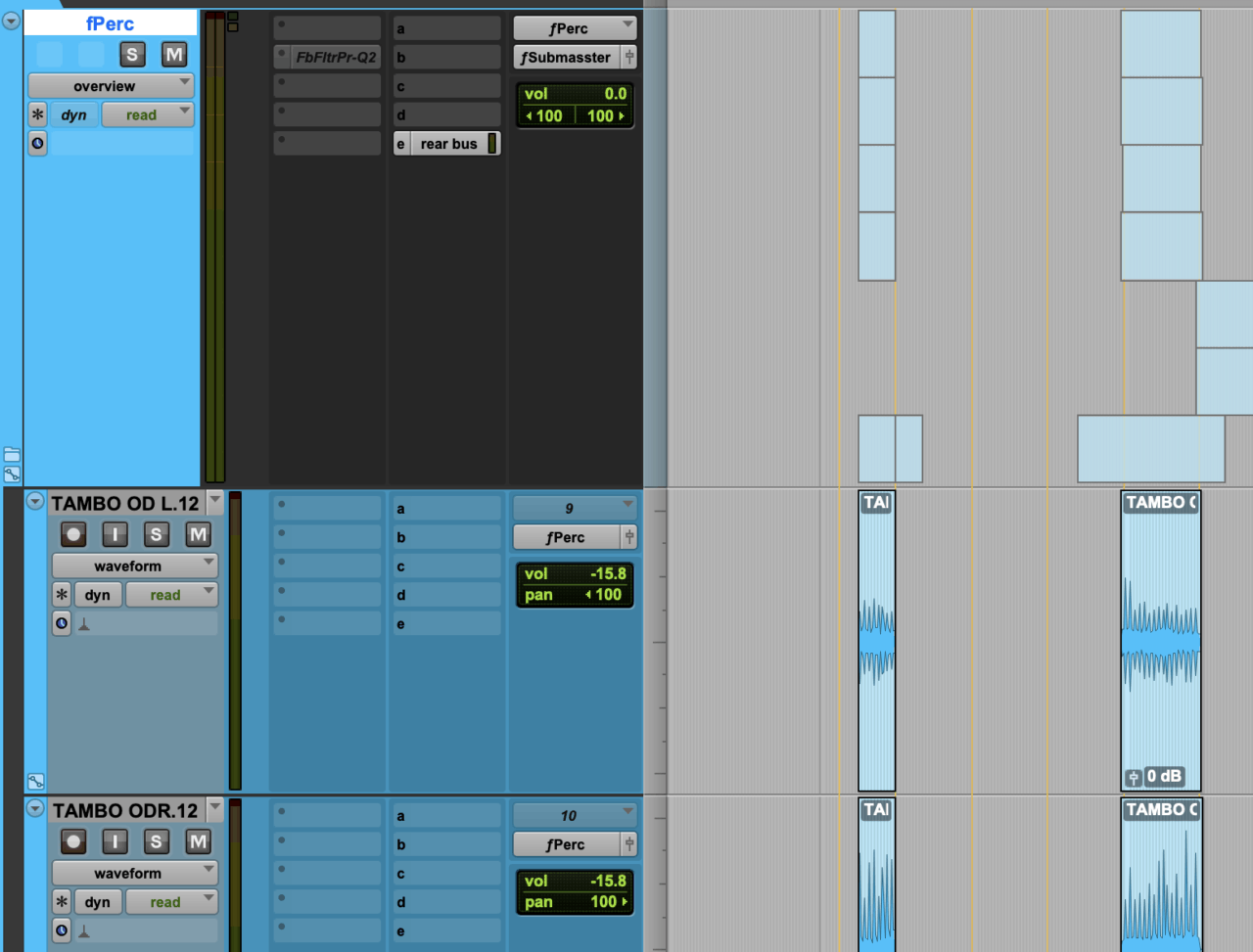Click the timebase clock icon on the fPerc track
1253x952 pixels.
coord(37,144)
